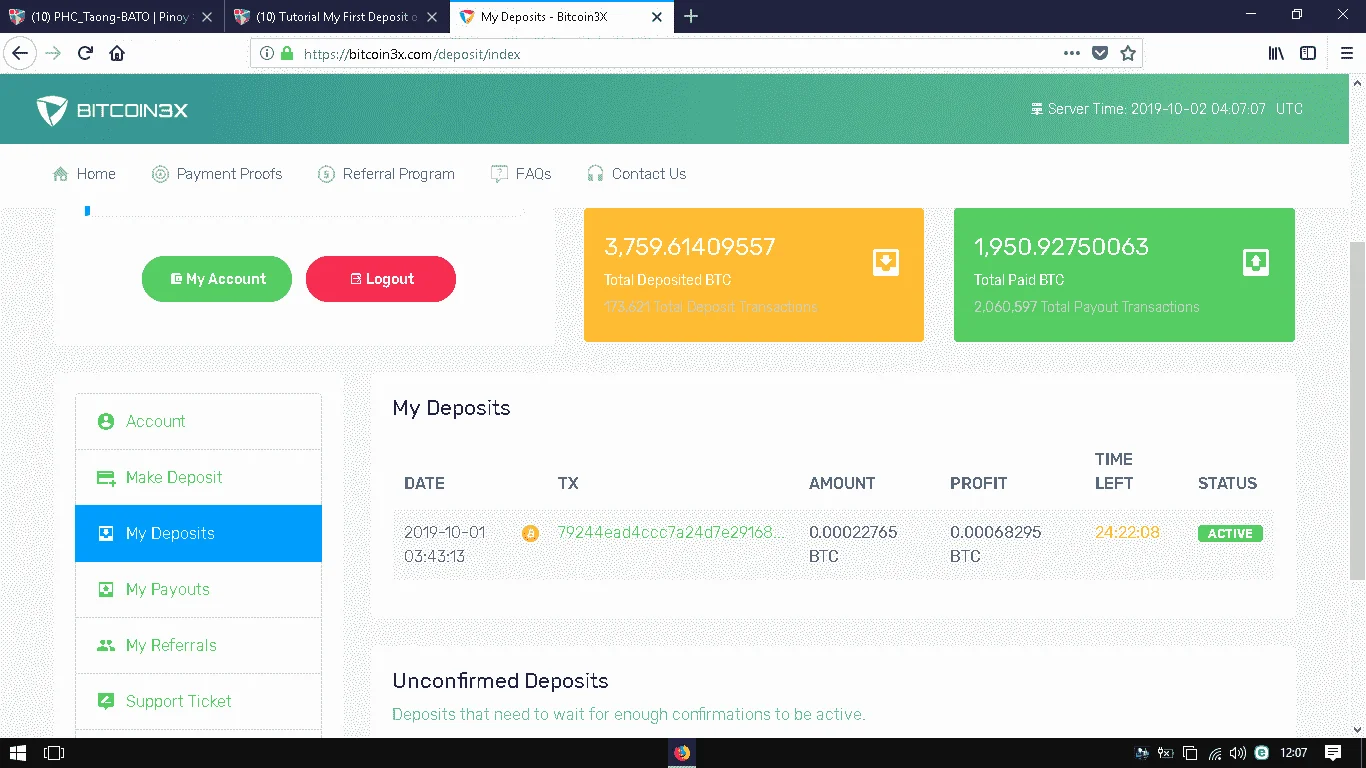Switch to the PHC_Taong-BATO browser tab
The image size is (1366, 768).
[112, 16]
